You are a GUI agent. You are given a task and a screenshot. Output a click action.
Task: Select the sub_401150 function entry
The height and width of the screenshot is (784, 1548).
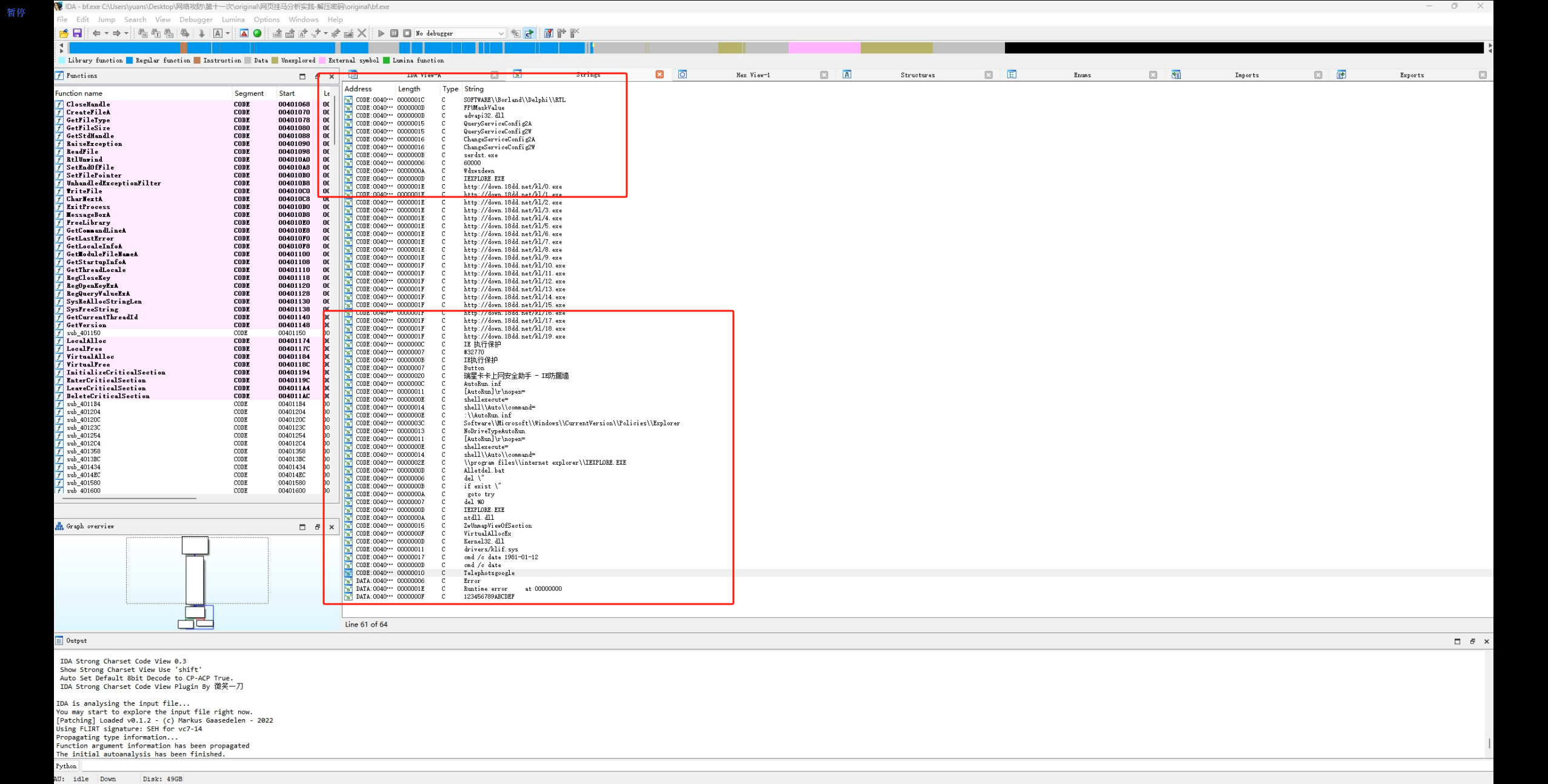point(84,333)
